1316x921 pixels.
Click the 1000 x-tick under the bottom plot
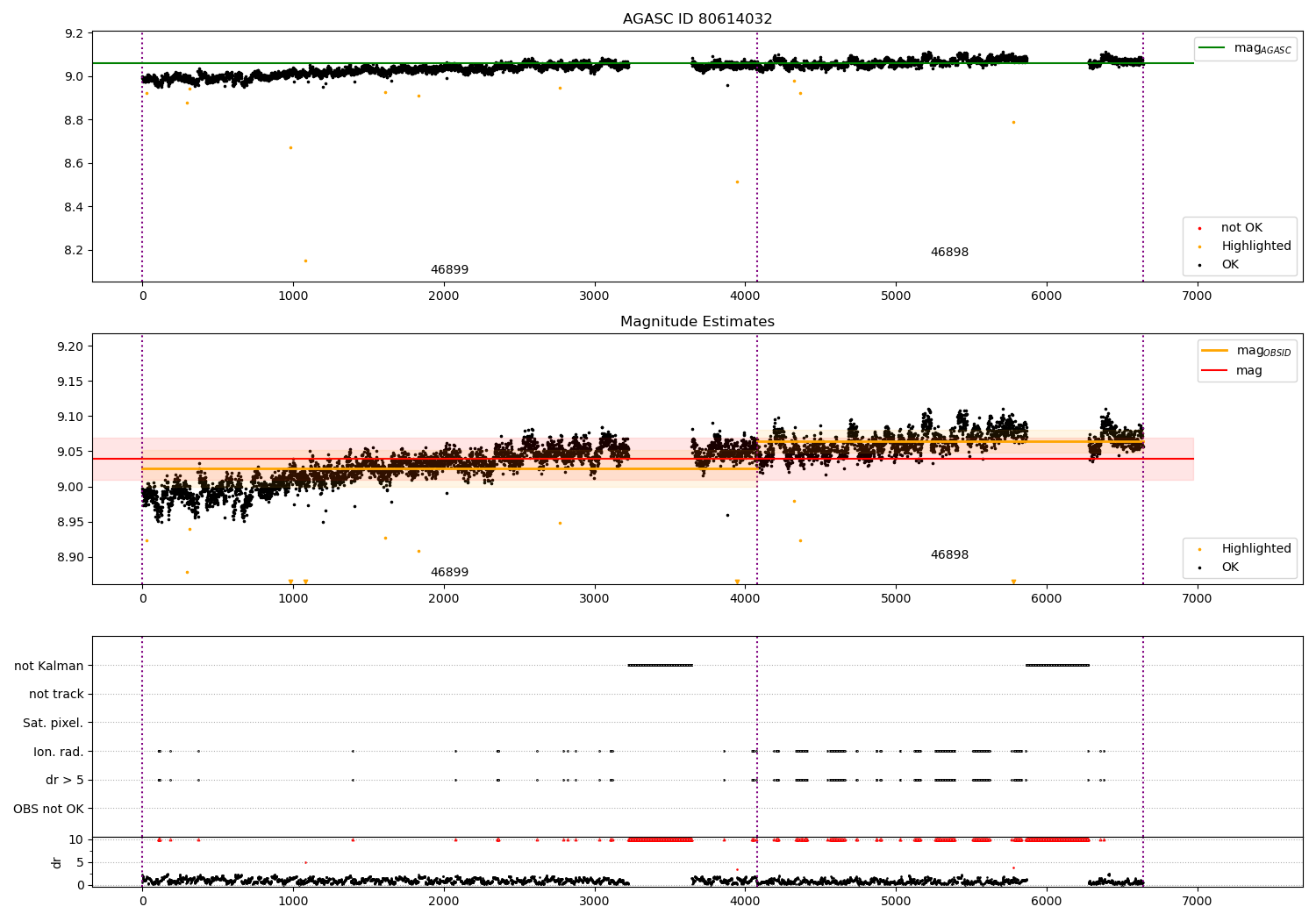293,902
